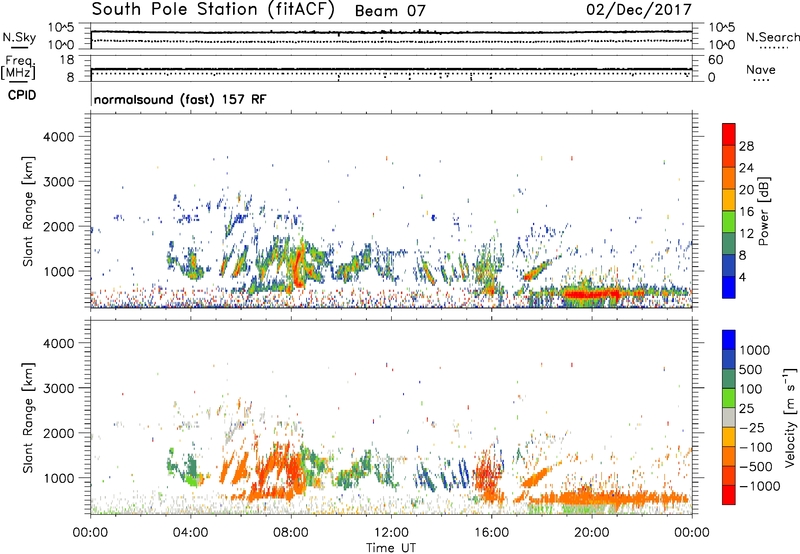Click the 'Nave' legend label
The height and width of the screenshot is (554, 800).
pos(760,69)
